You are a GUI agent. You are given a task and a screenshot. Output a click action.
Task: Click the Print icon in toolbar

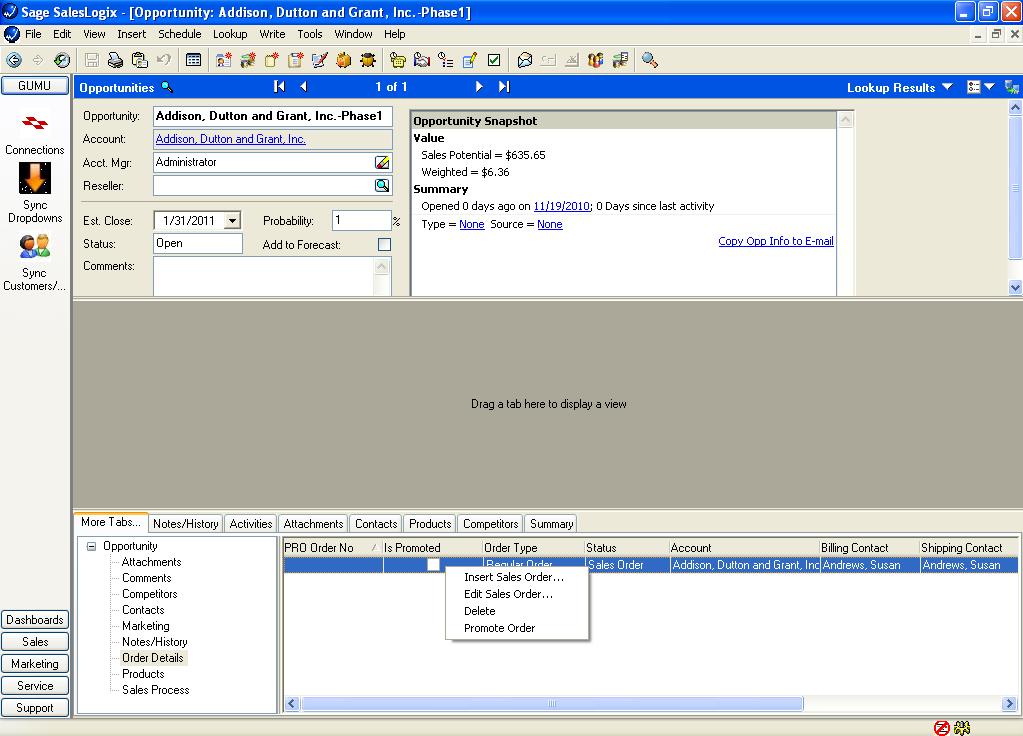115,61
